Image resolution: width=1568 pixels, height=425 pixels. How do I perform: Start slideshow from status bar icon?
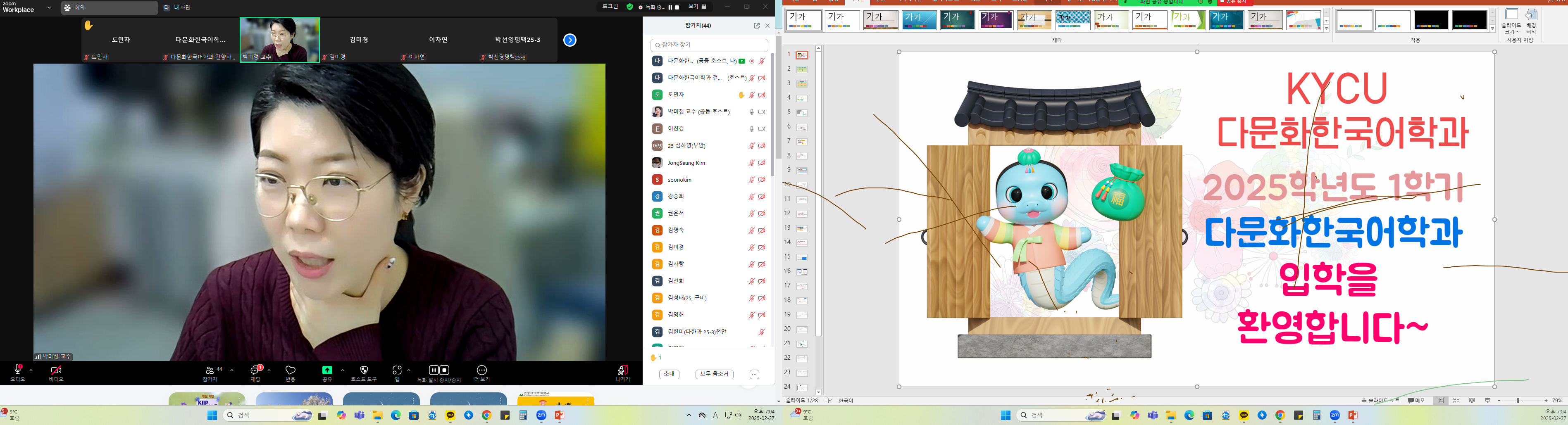pos(1488,401)
